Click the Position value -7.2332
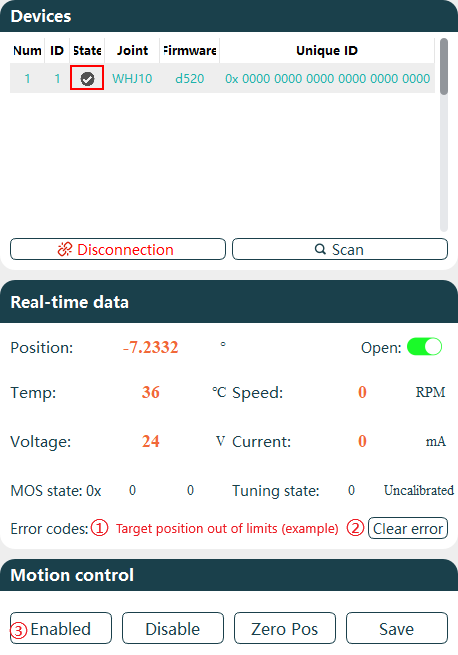The height and width of the screenshot is (655, 458). click(151, 348)
